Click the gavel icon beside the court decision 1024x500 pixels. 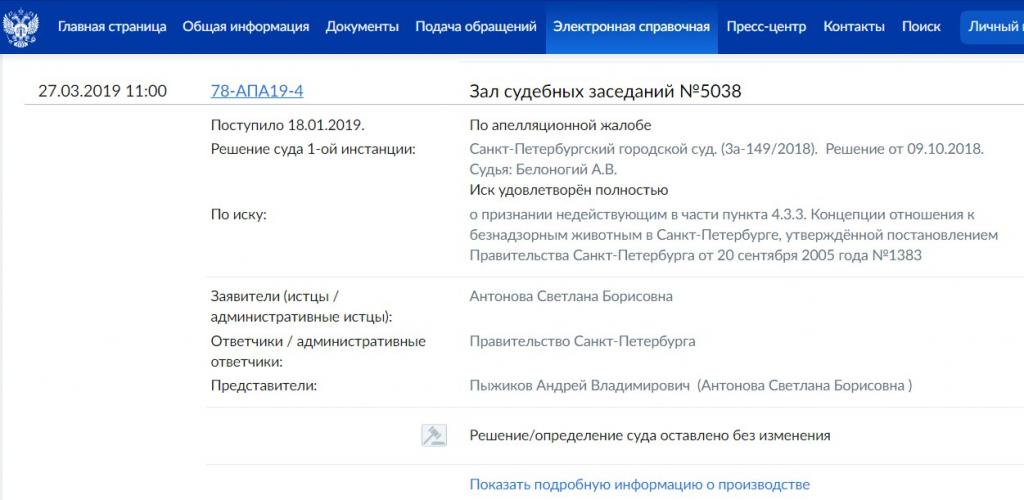(x=433, y=436)
